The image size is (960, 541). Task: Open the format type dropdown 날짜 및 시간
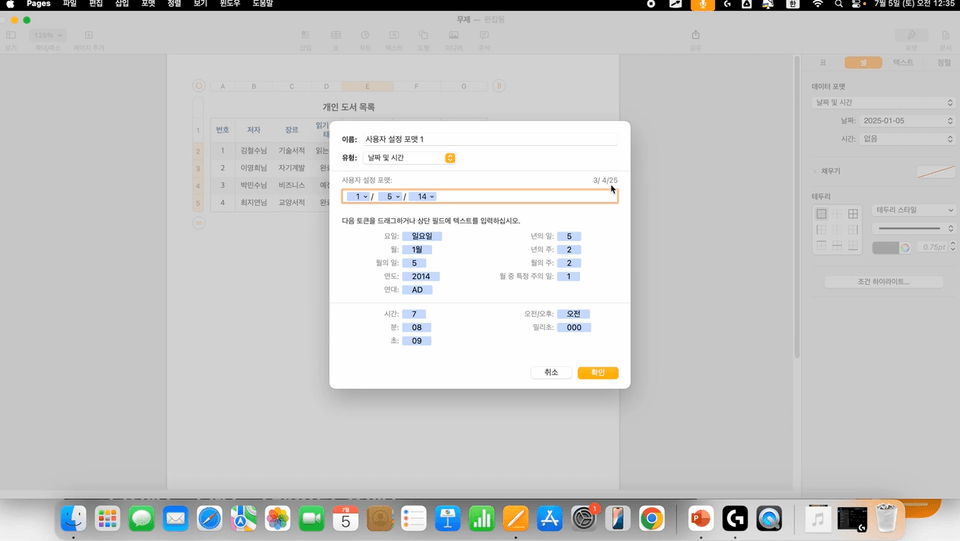tap(411, 158)
